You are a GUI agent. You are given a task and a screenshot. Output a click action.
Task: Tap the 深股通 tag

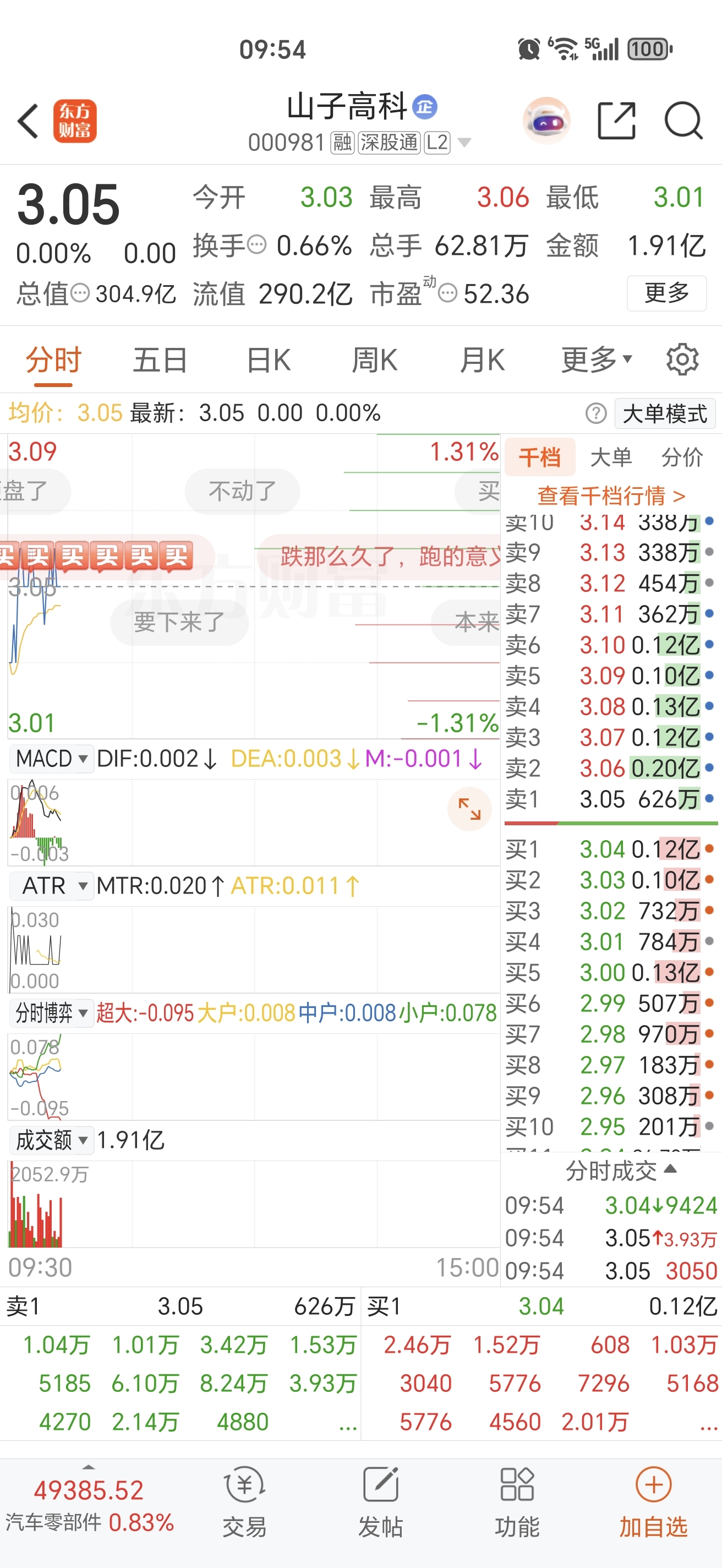[x=389, y=143]
